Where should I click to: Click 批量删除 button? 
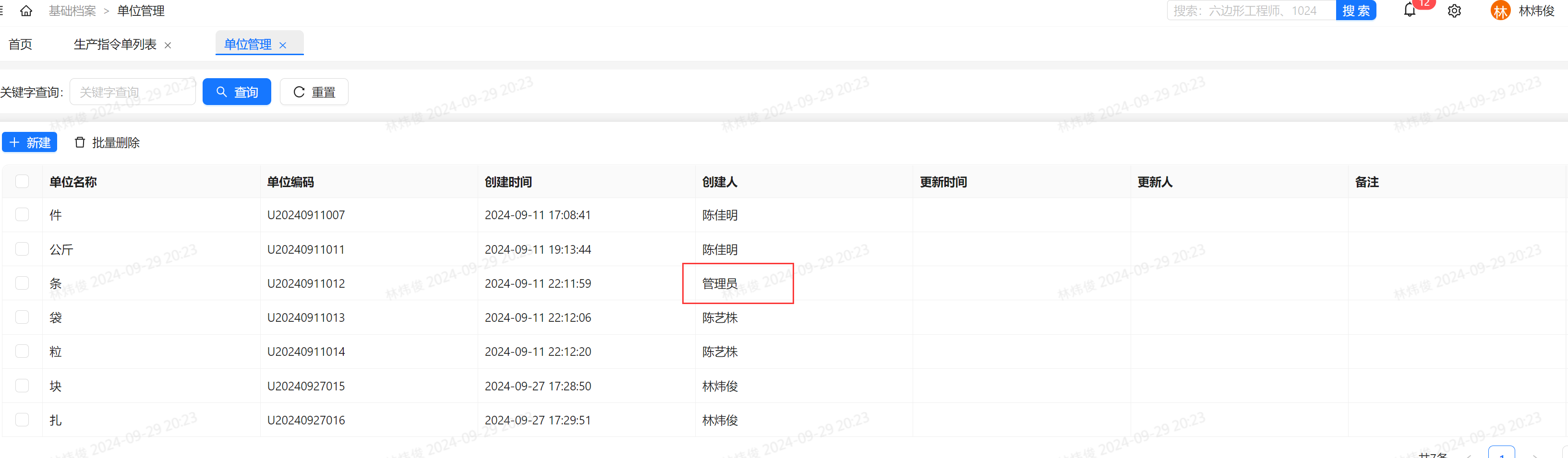(107, 142)
